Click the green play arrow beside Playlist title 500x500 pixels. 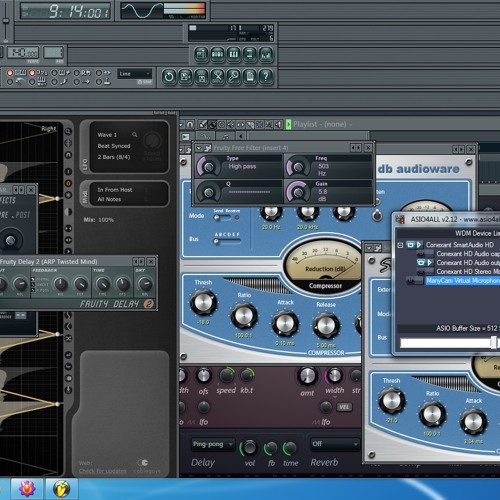pos(288,125)
